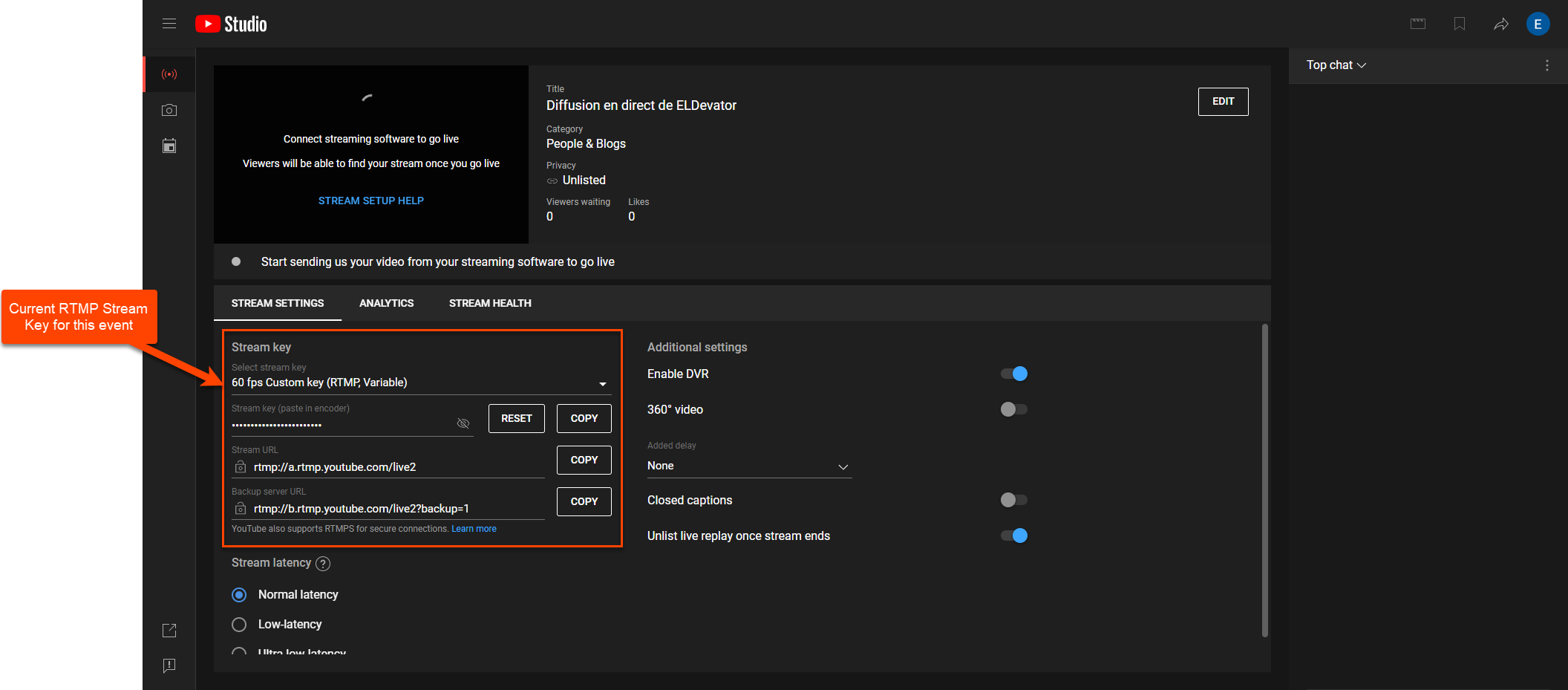Open the chat three-dot options menu
1568x690 pixels.
1547,65
